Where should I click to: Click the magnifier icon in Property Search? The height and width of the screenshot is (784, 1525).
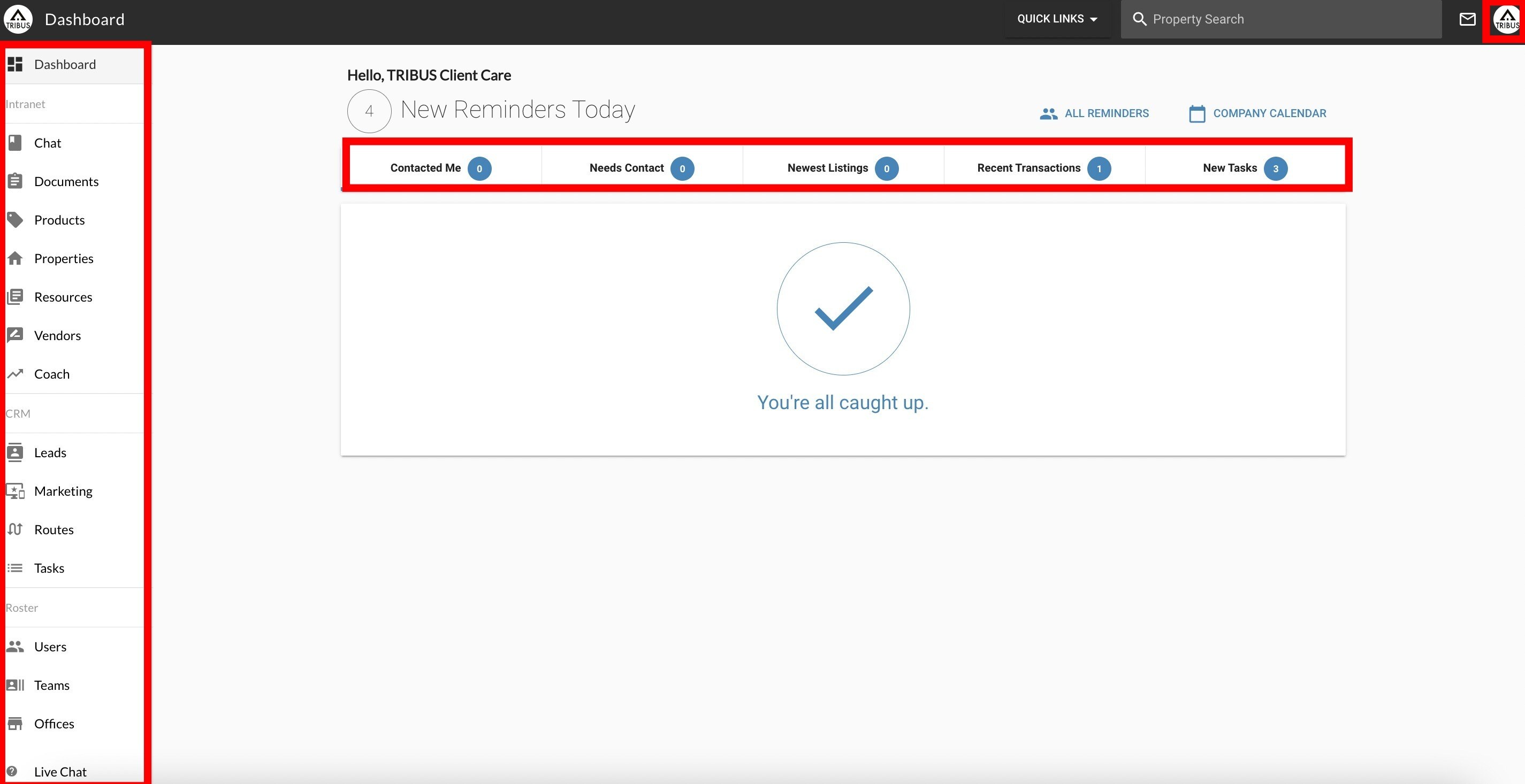1139,19
